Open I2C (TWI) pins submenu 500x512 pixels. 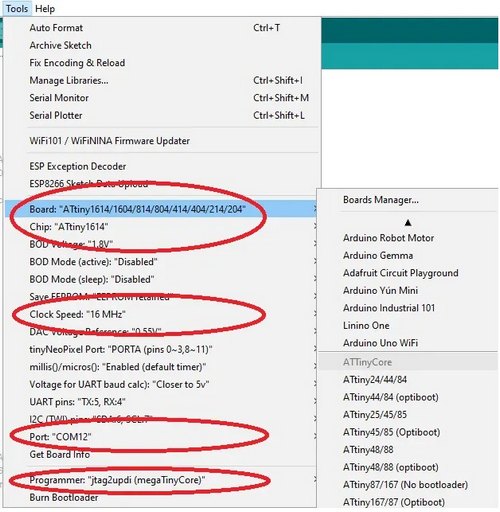tap(162, 419)
